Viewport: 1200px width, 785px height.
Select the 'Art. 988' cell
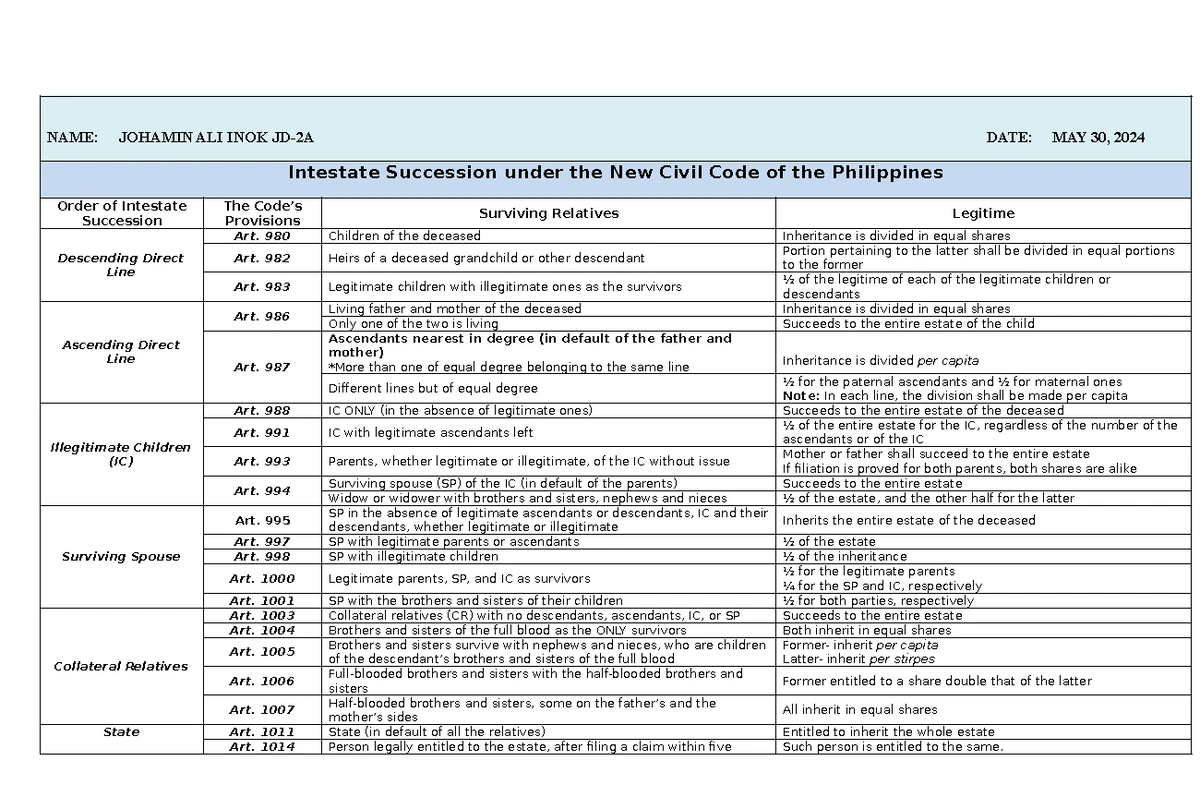(263, 410)
